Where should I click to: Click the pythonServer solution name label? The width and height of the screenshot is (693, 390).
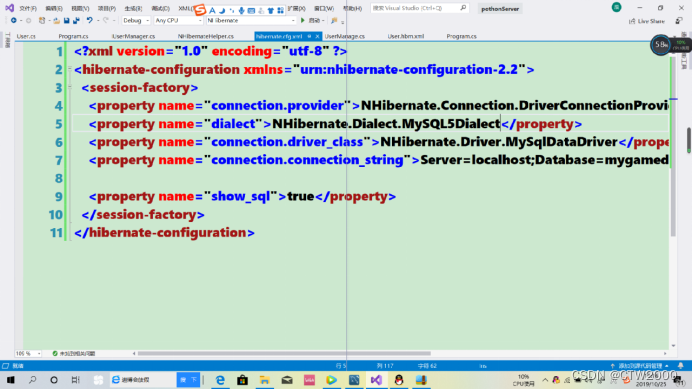click(500, 8)
